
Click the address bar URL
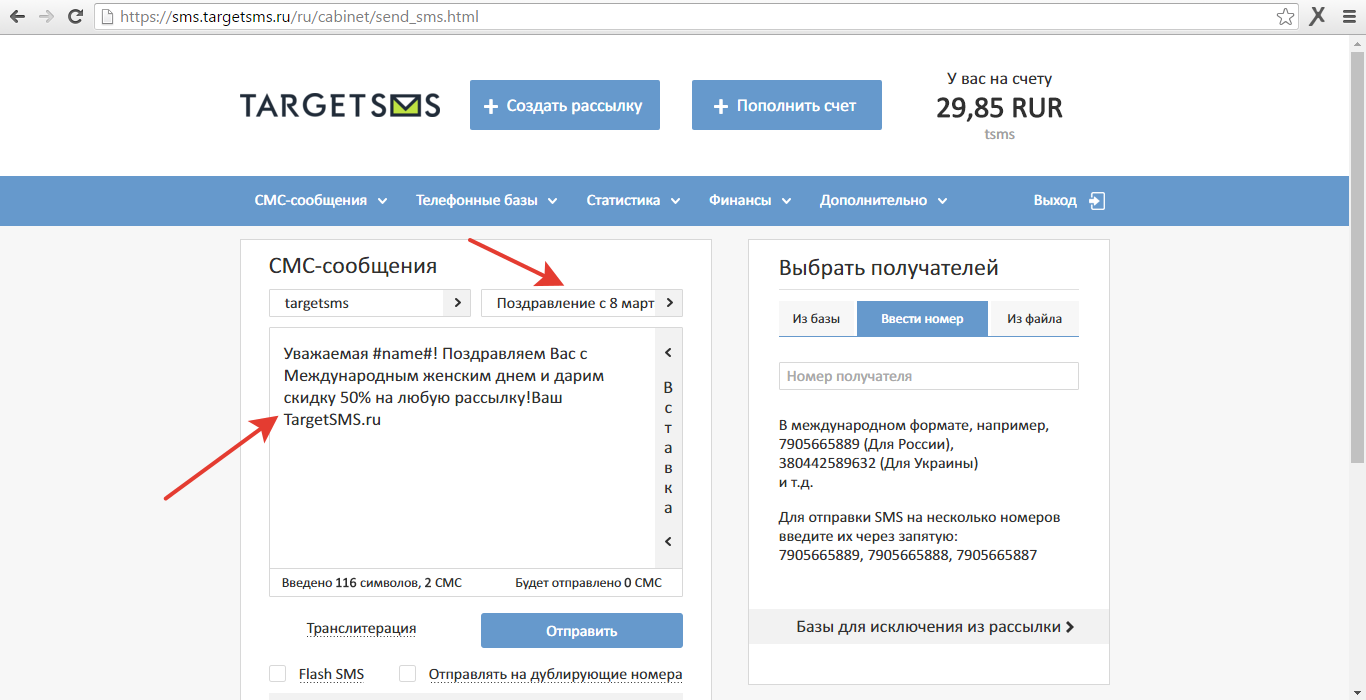pos(299,17)
